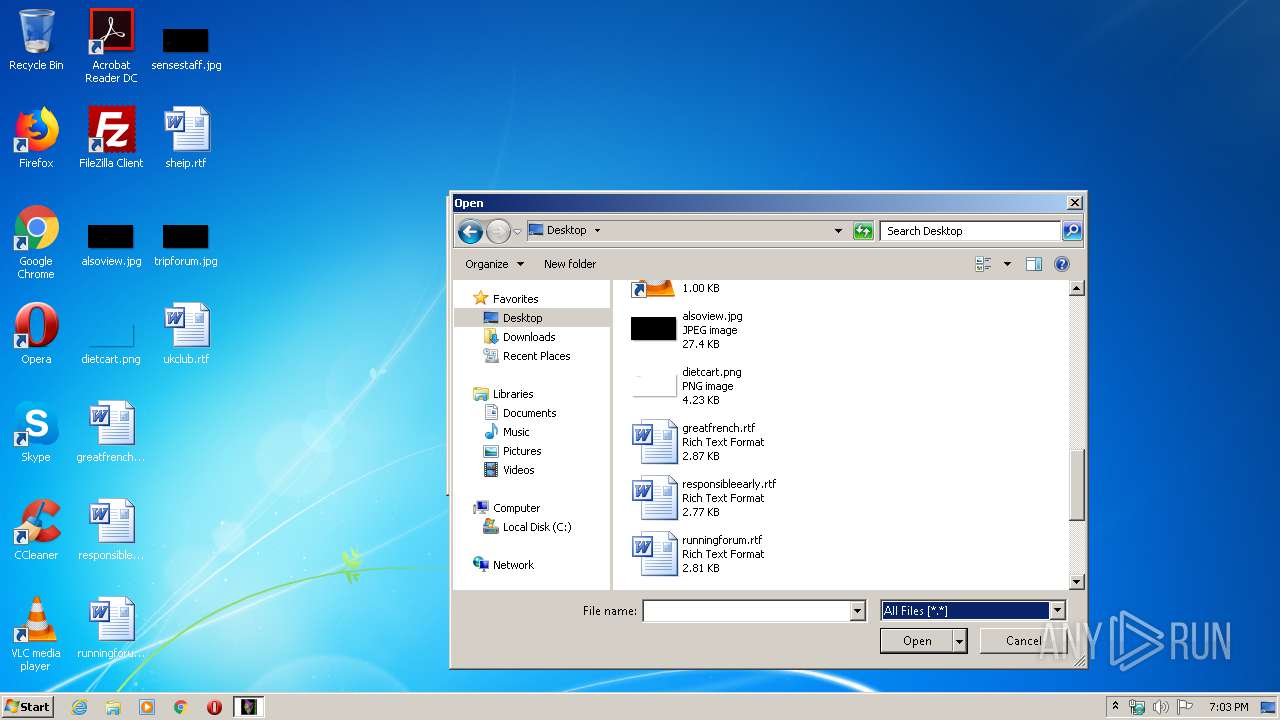
Task: Expand the address bar history dropdown
Action: [838, 231]
